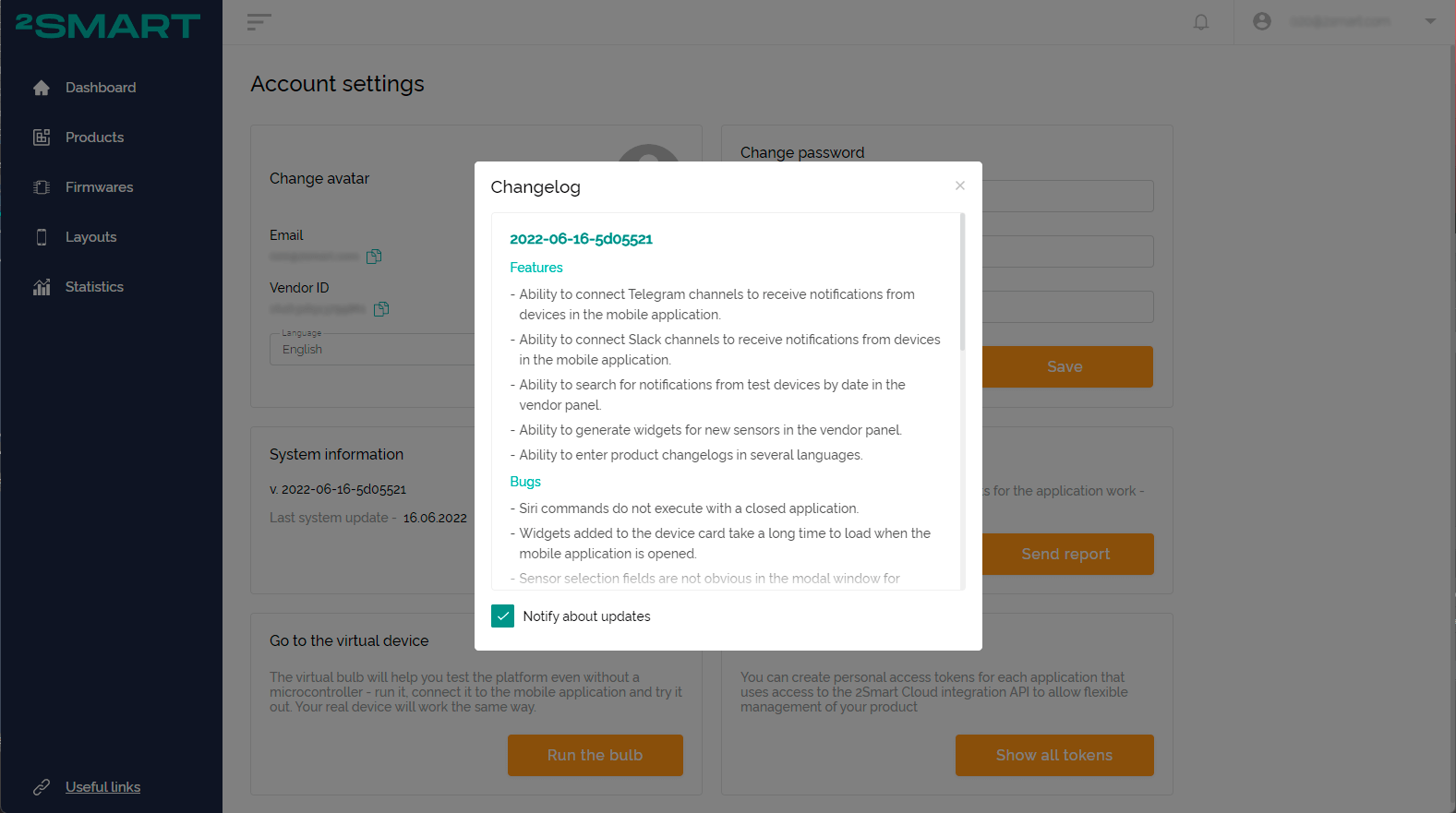Copy the Vendor ID with the copy icon
The height and width of the screenshot is (813, 1456).
[x=381, y=309]
